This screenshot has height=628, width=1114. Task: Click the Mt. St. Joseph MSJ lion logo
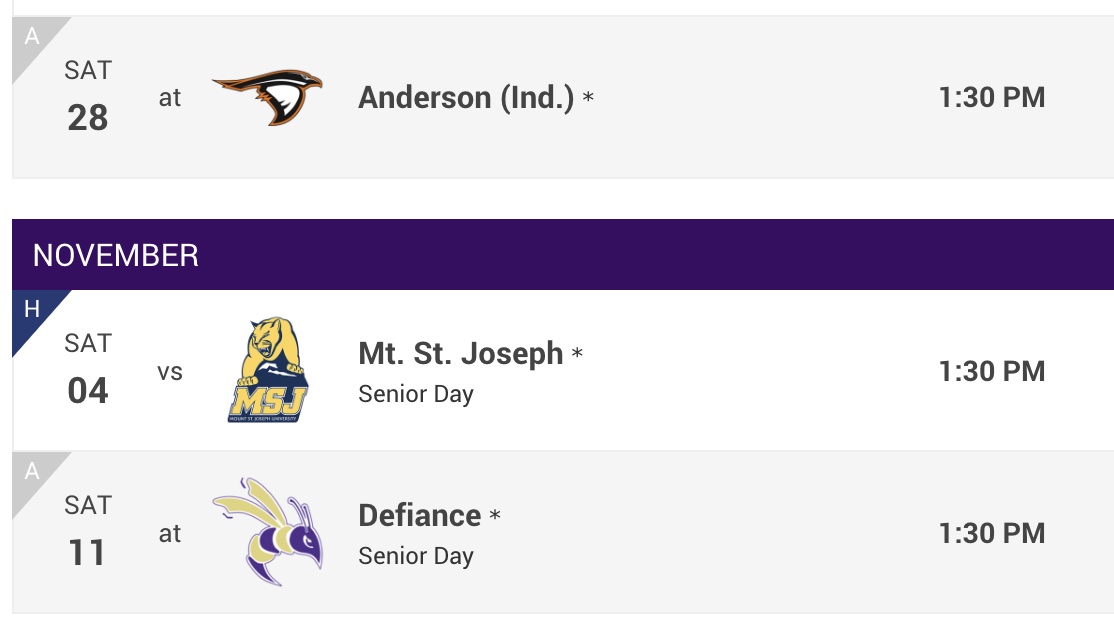click(268, 370)
